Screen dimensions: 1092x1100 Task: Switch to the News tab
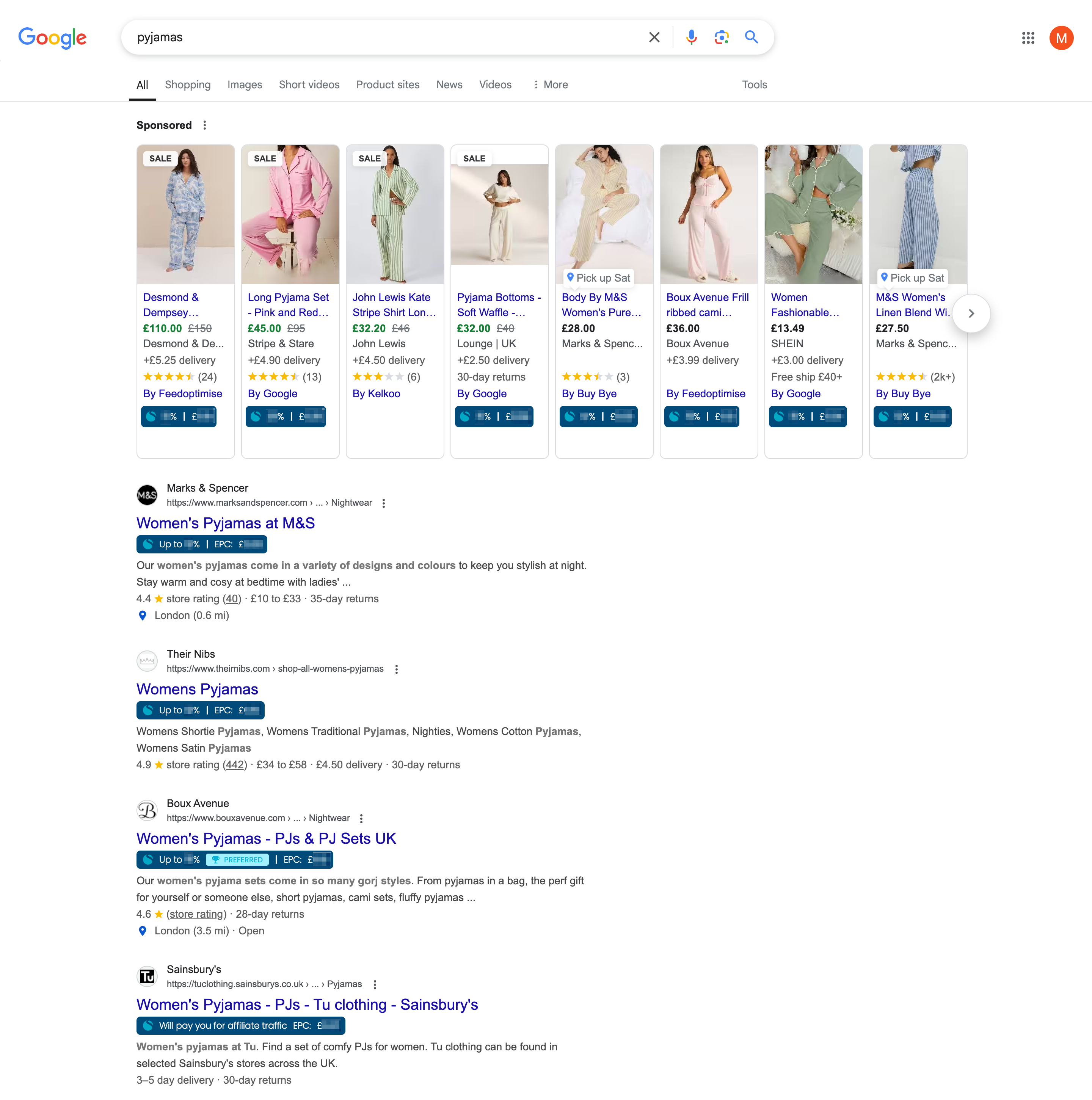449,85
